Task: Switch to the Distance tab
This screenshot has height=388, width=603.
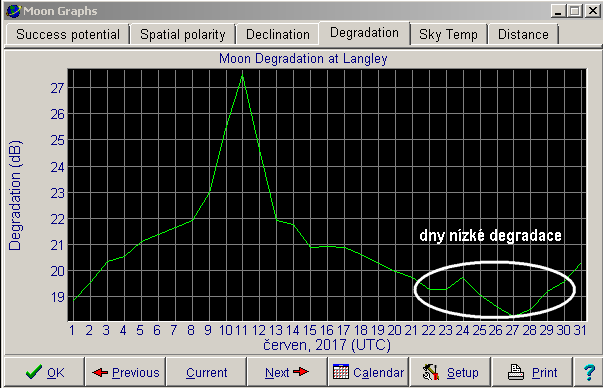Action: [x=523, y=34]
